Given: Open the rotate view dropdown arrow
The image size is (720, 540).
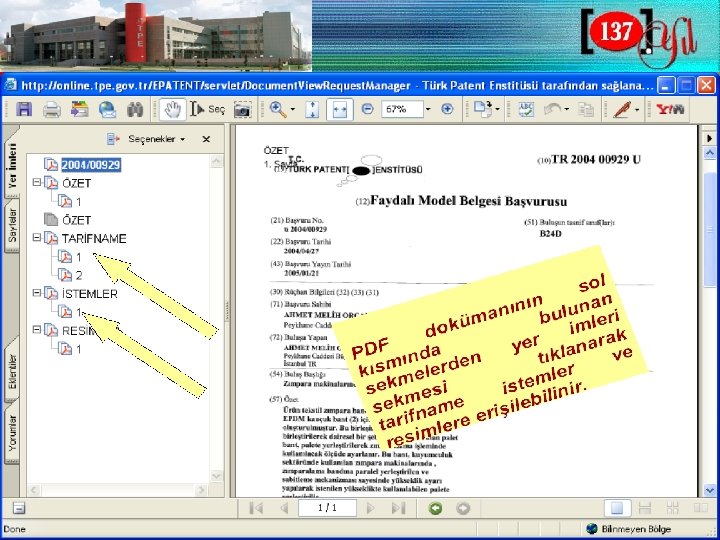Looking at the screenshot, I should click(498, 110).
